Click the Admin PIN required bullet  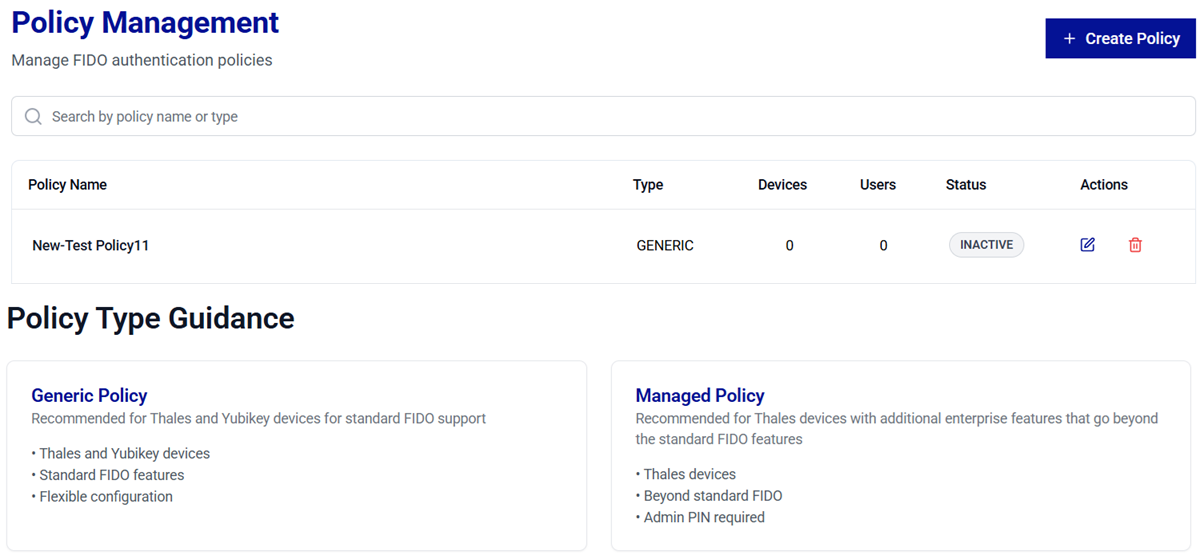pyautogui.click(x=702, y=518)
